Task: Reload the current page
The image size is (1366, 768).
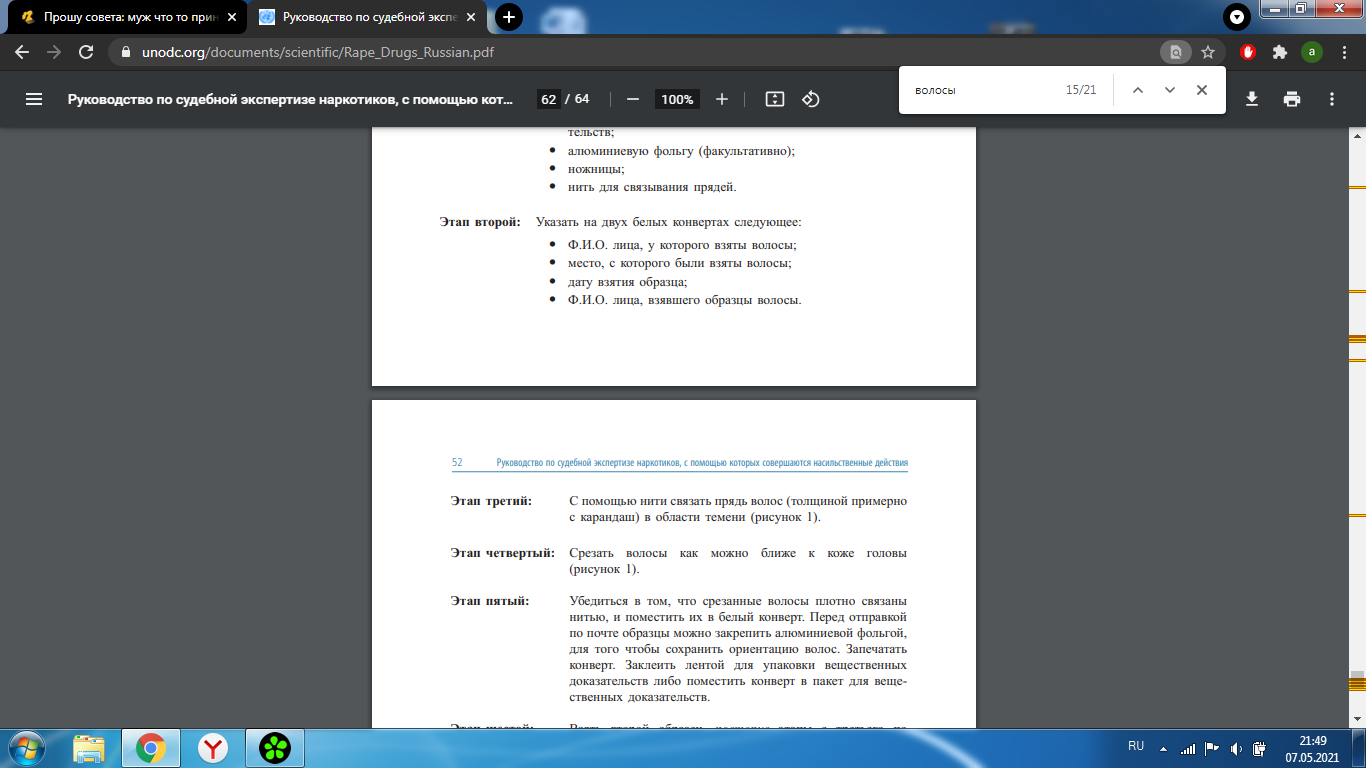Action: 86,52
